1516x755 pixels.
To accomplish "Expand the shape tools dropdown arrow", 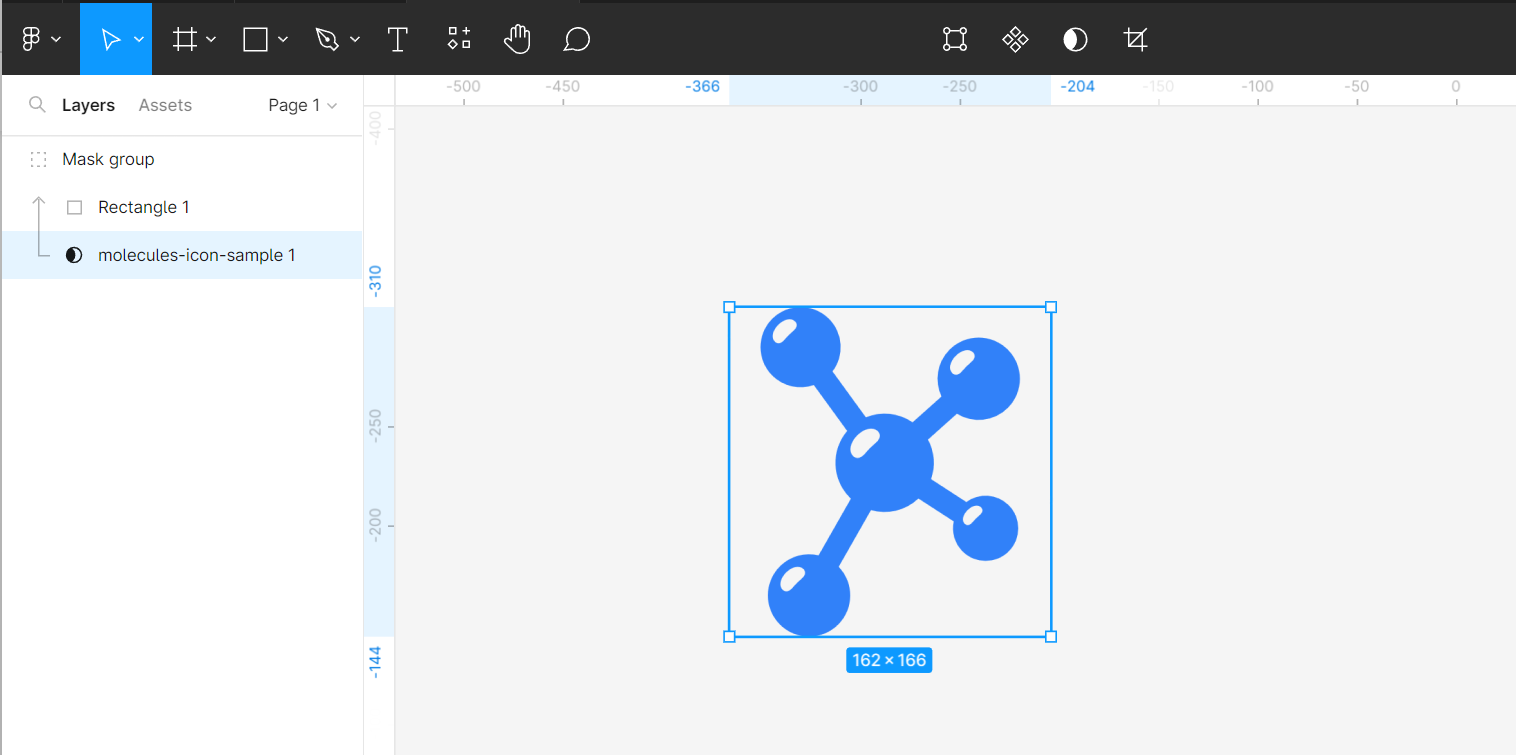I will pos(283,40).
